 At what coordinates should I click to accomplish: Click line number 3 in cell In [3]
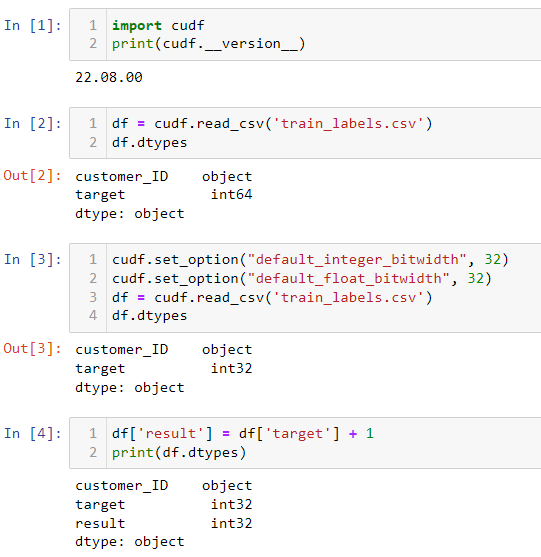tap(93, 297)
